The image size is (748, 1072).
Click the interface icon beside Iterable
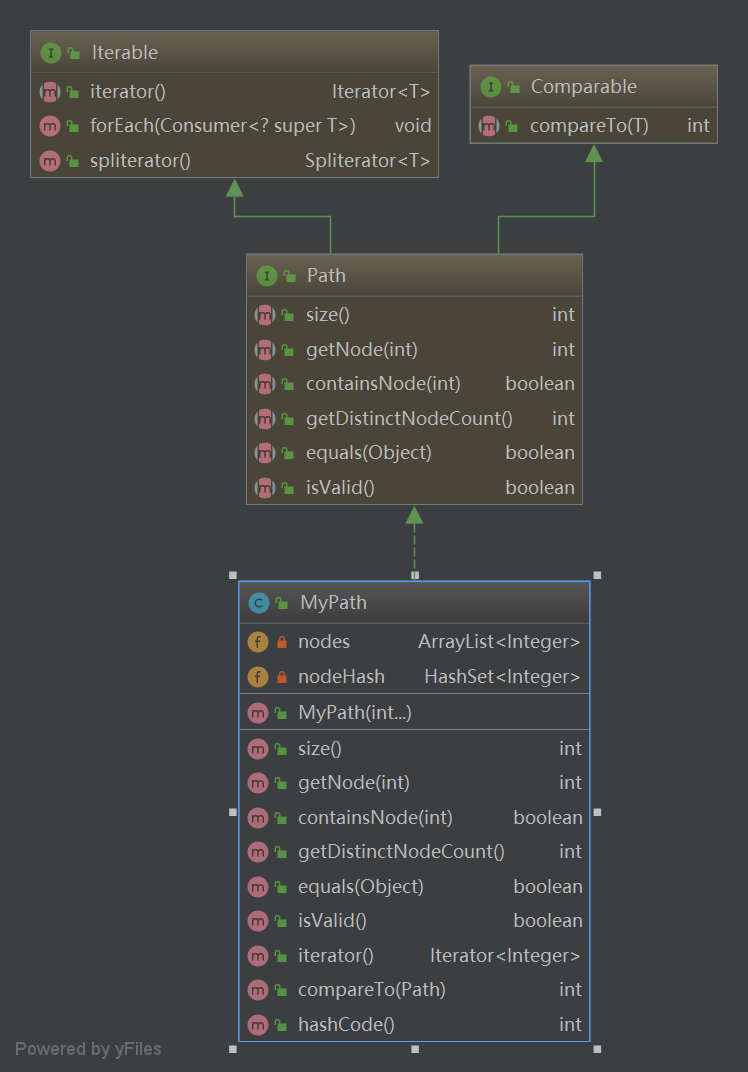[x=50, y=52]
